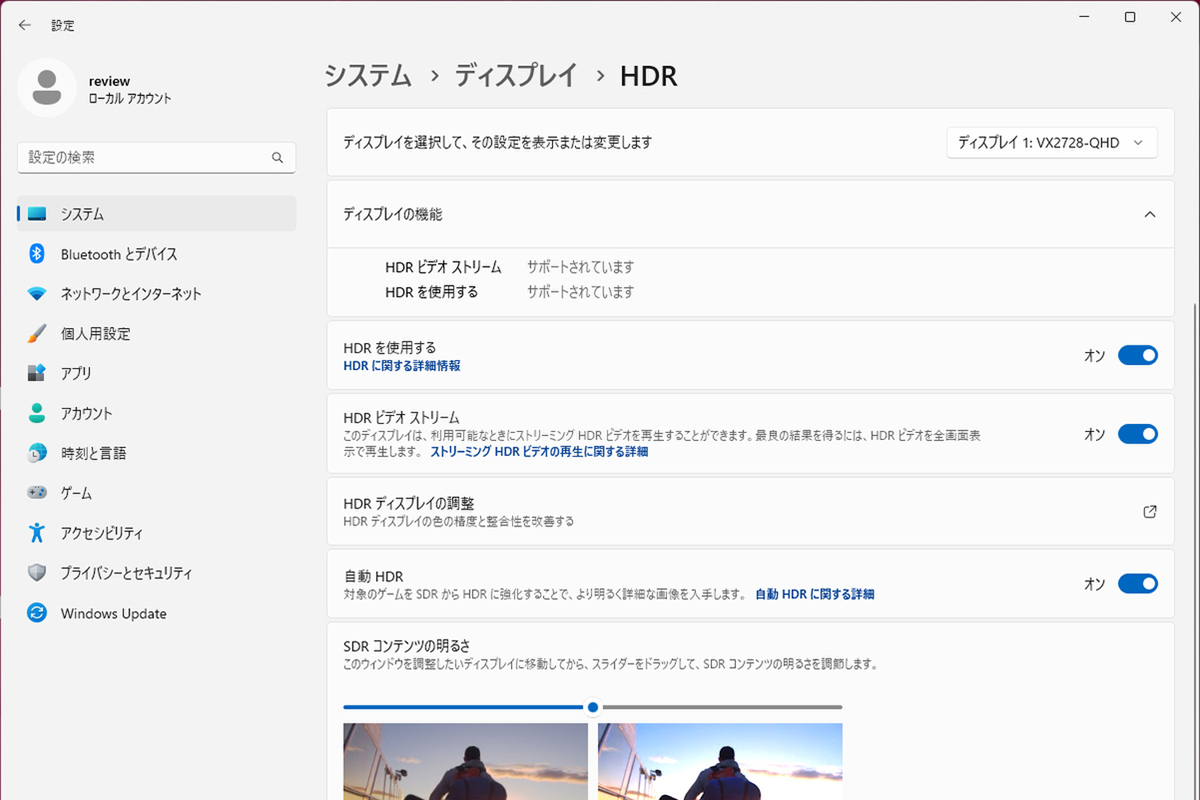Click the 個人用設定 paintbrush icon
The width and height of the screenshot is (1200, 800).
[37, 333]
